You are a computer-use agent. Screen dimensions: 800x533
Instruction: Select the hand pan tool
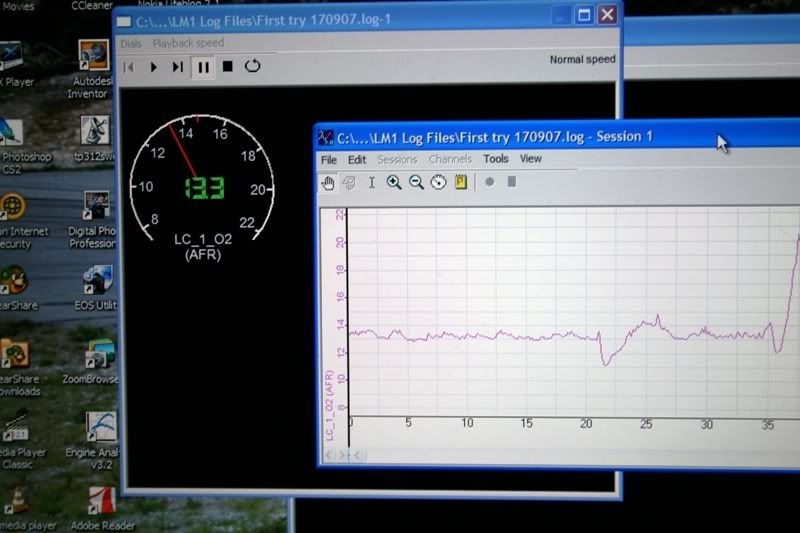tap(327, 182)
